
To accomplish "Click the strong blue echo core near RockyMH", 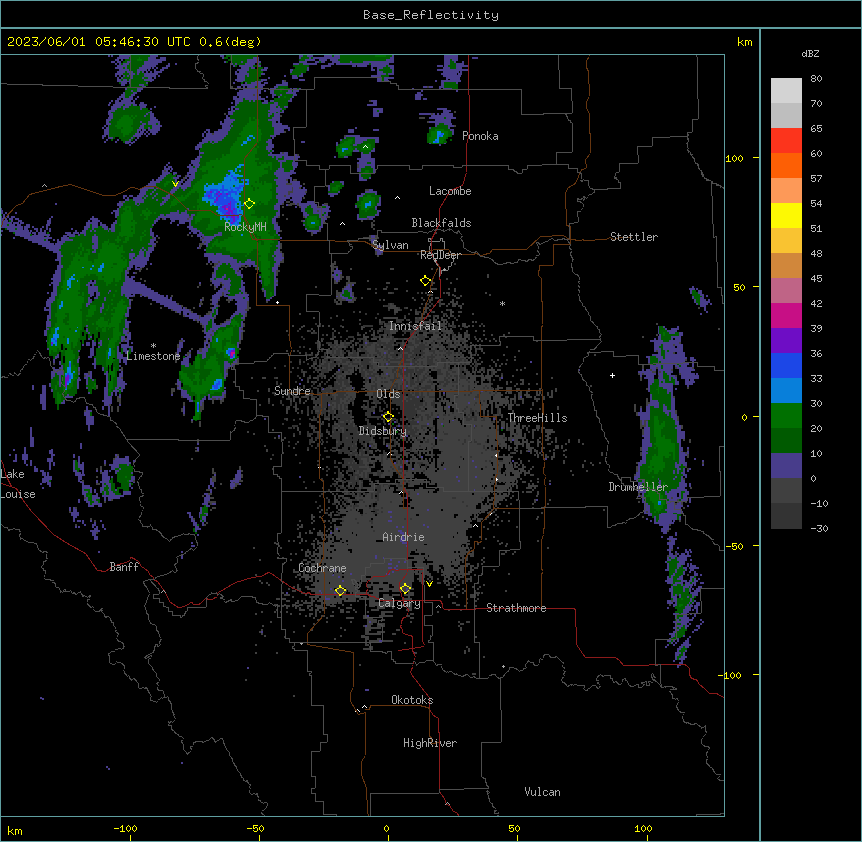I will pos(225,194).
